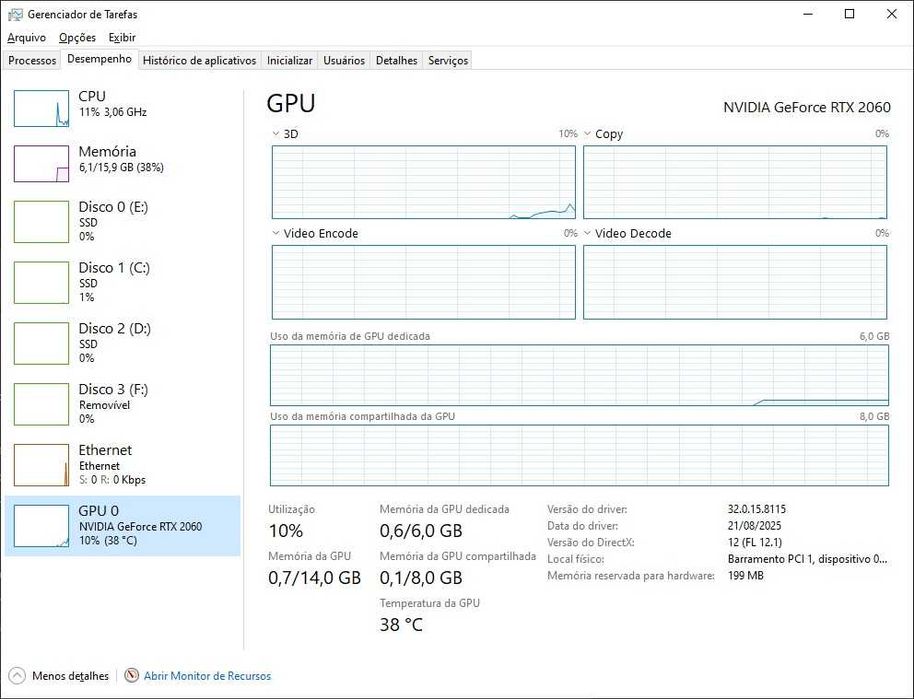Show the Disco 3 (F:) removable drive graph
914x699 pixels.
[41, 404]
